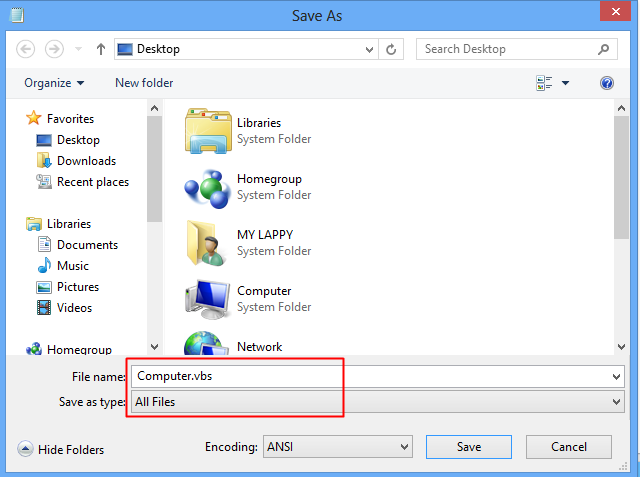Screen dimensions: 640x477
Task: Open the Organize menu
Action: 54,83
